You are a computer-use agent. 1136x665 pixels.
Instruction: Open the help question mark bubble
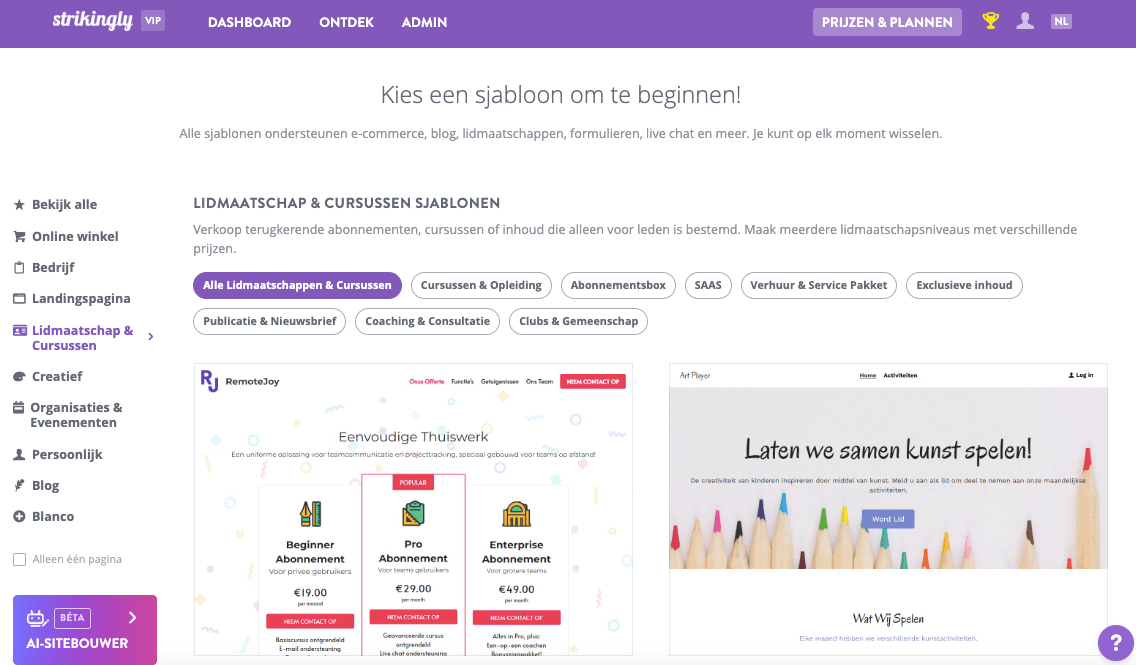(x=1116, y=643)
